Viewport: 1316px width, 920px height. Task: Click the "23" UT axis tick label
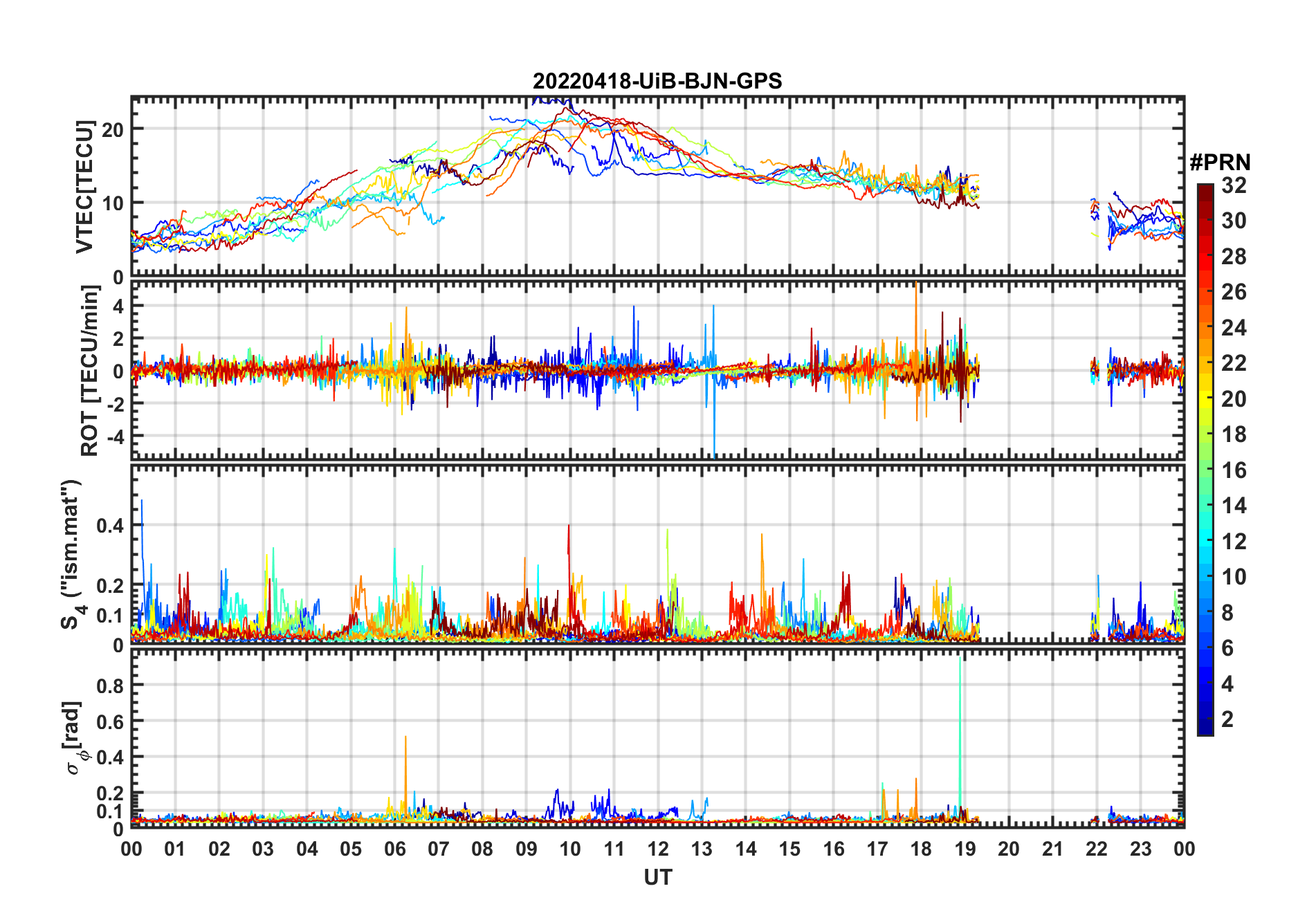pyautogui.click(x=1140, y=849)
